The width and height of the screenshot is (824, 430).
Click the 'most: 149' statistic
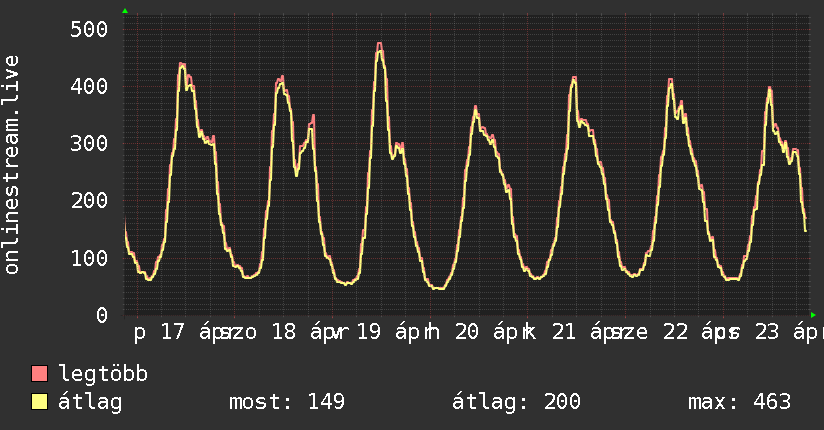(x=287, y=402)
